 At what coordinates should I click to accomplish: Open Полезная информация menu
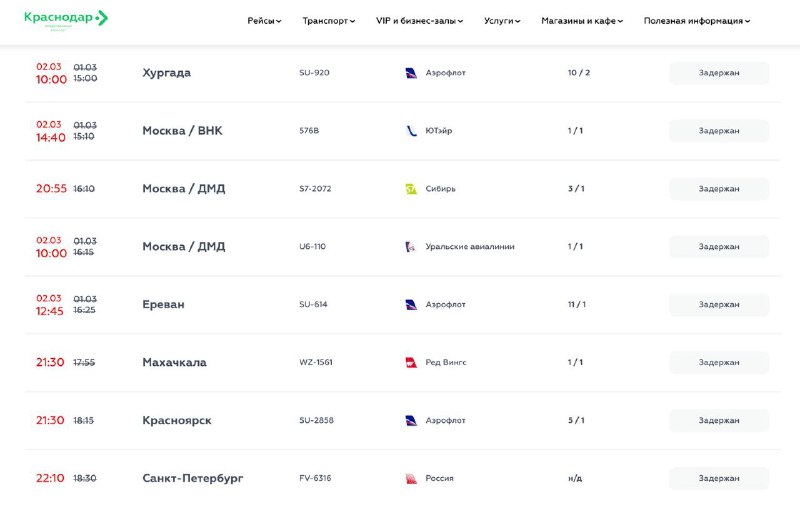697,21
